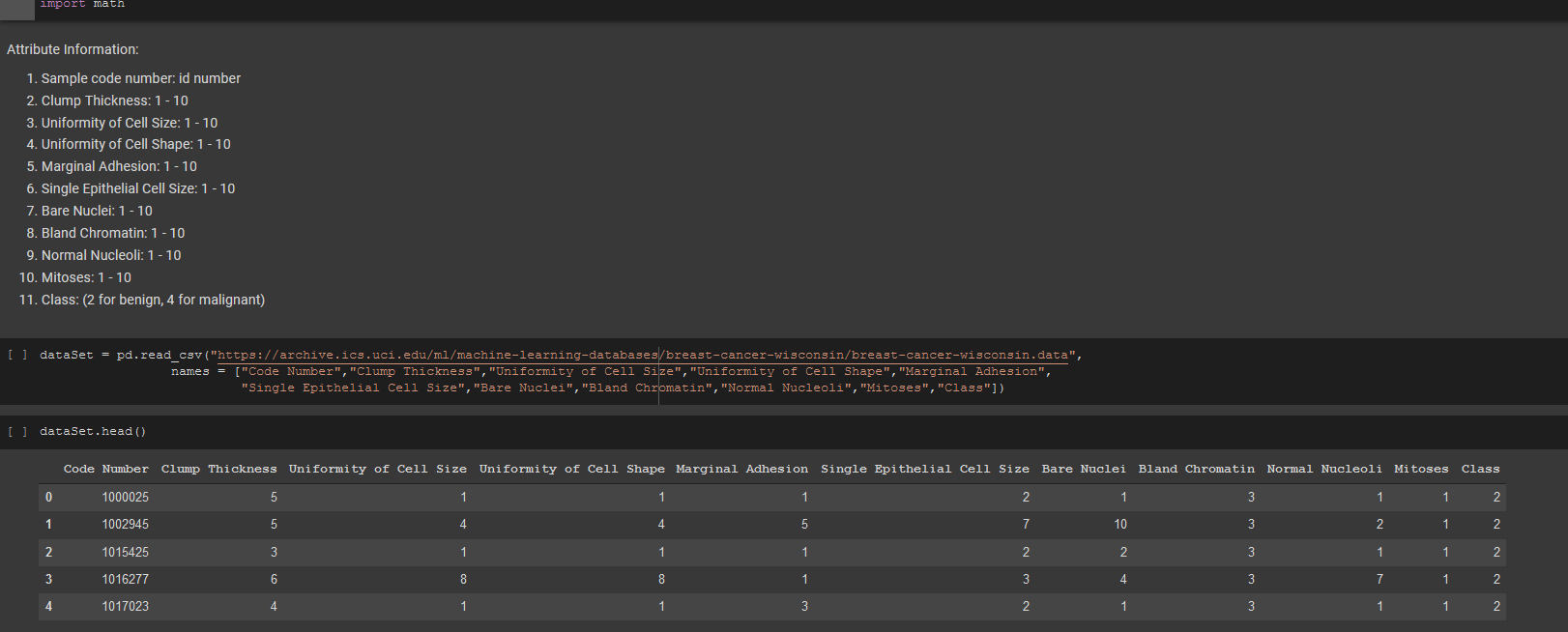Select 'Bland Chromatin: 1 - 10' list item

113,233
